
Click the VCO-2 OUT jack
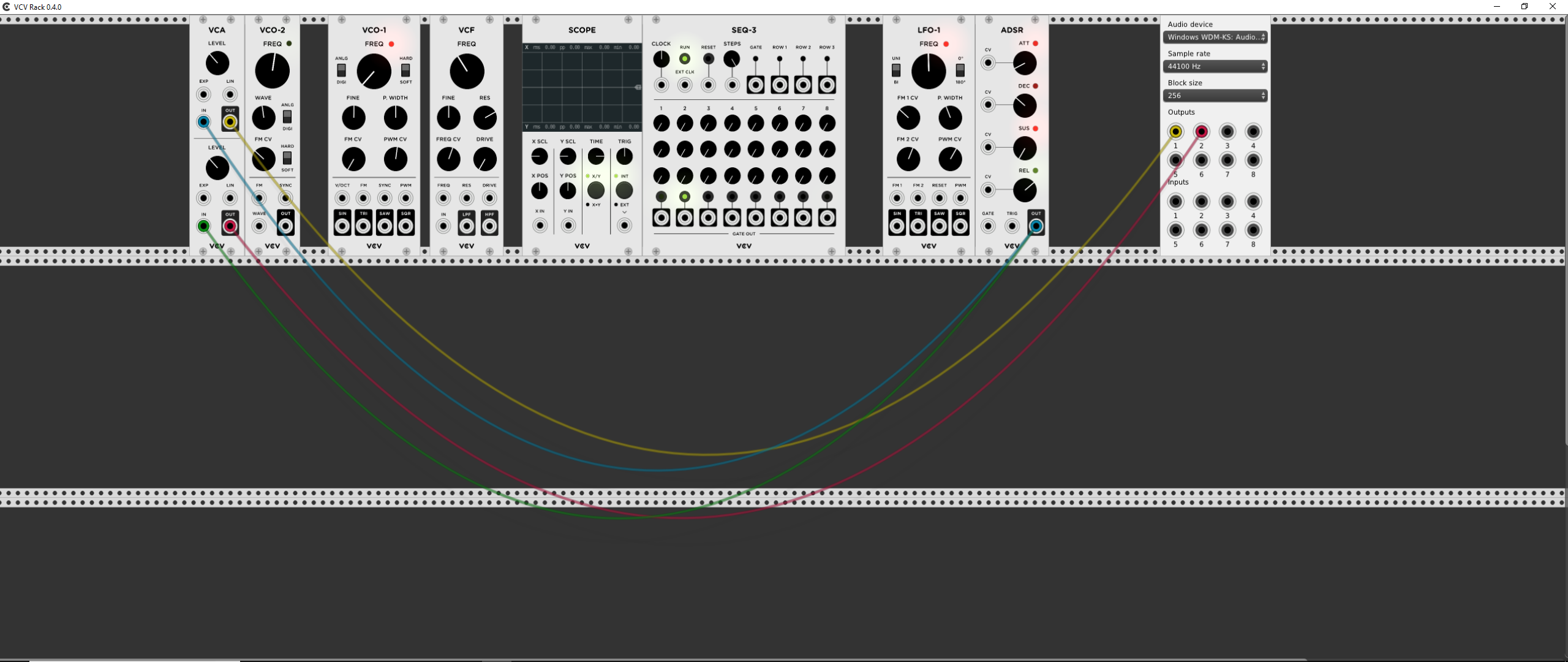(x=285, y=226)
